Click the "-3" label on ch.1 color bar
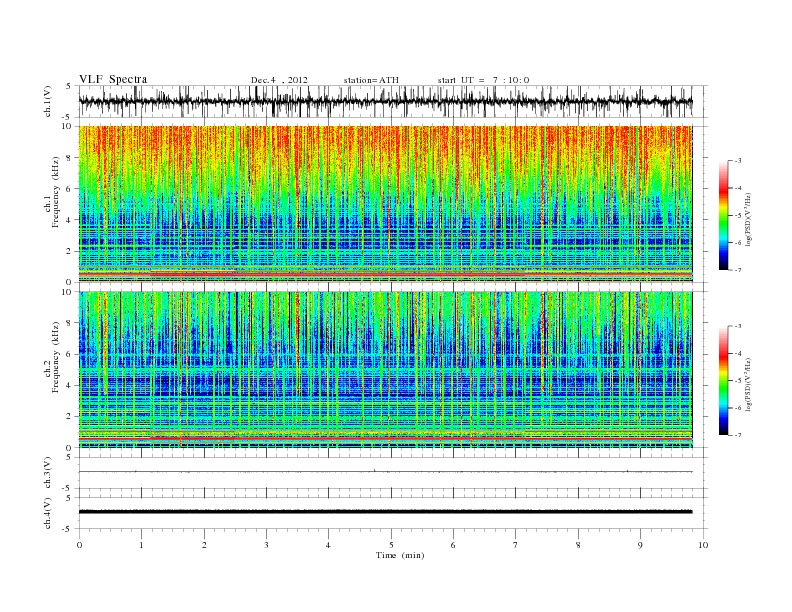The height and width of the screenshot is (612, 792). 738,161
